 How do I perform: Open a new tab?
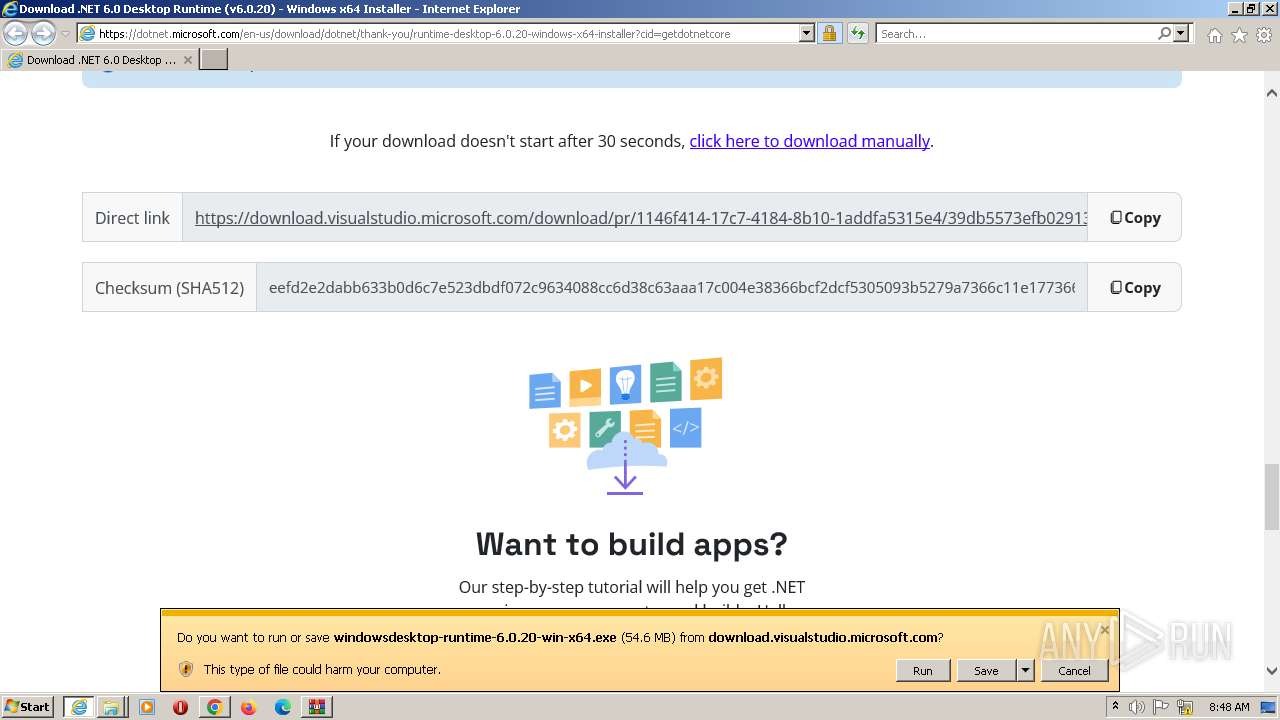pyautogui.click(x=214, y=60)
